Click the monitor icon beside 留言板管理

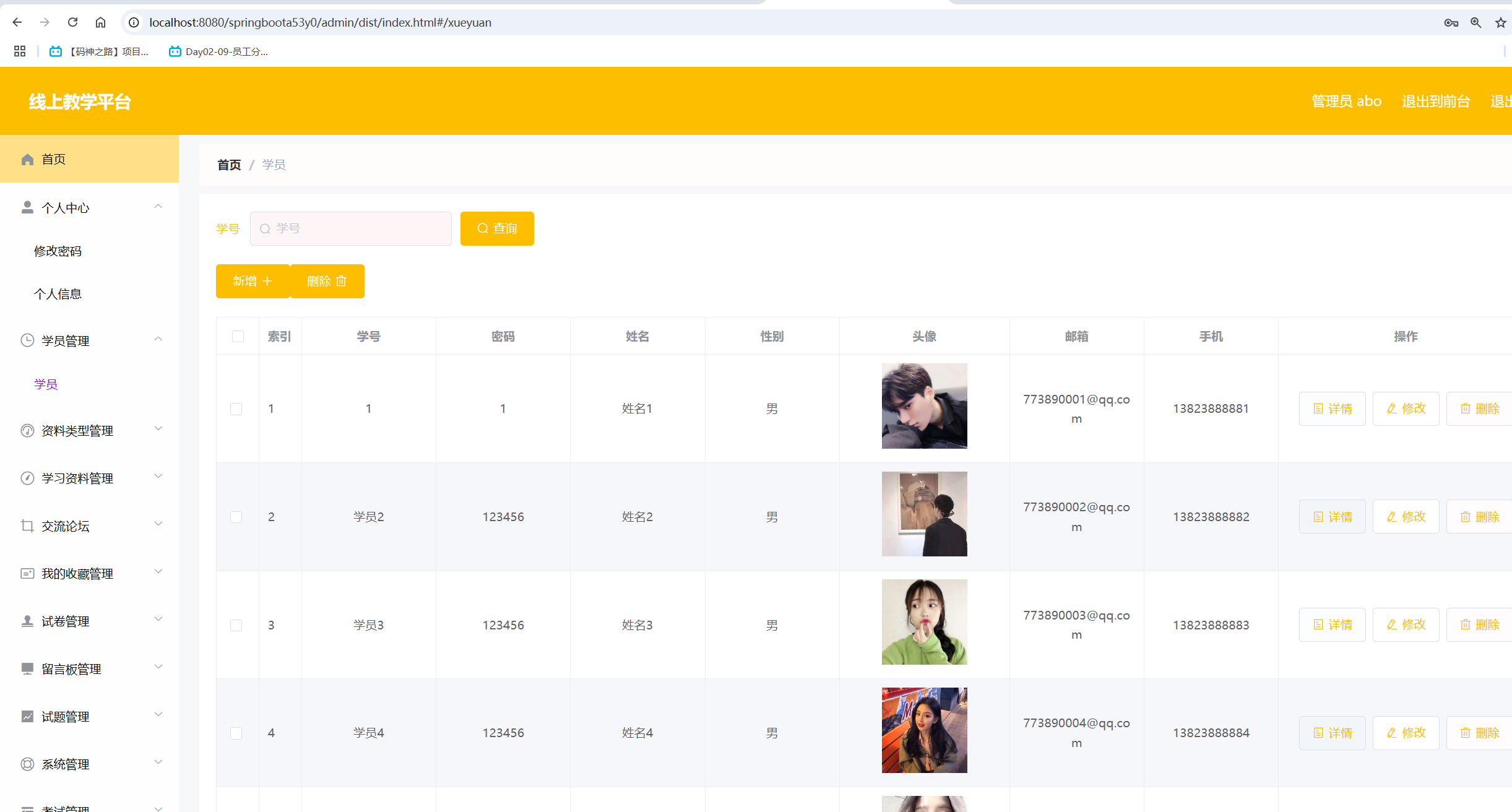(27, 668)
